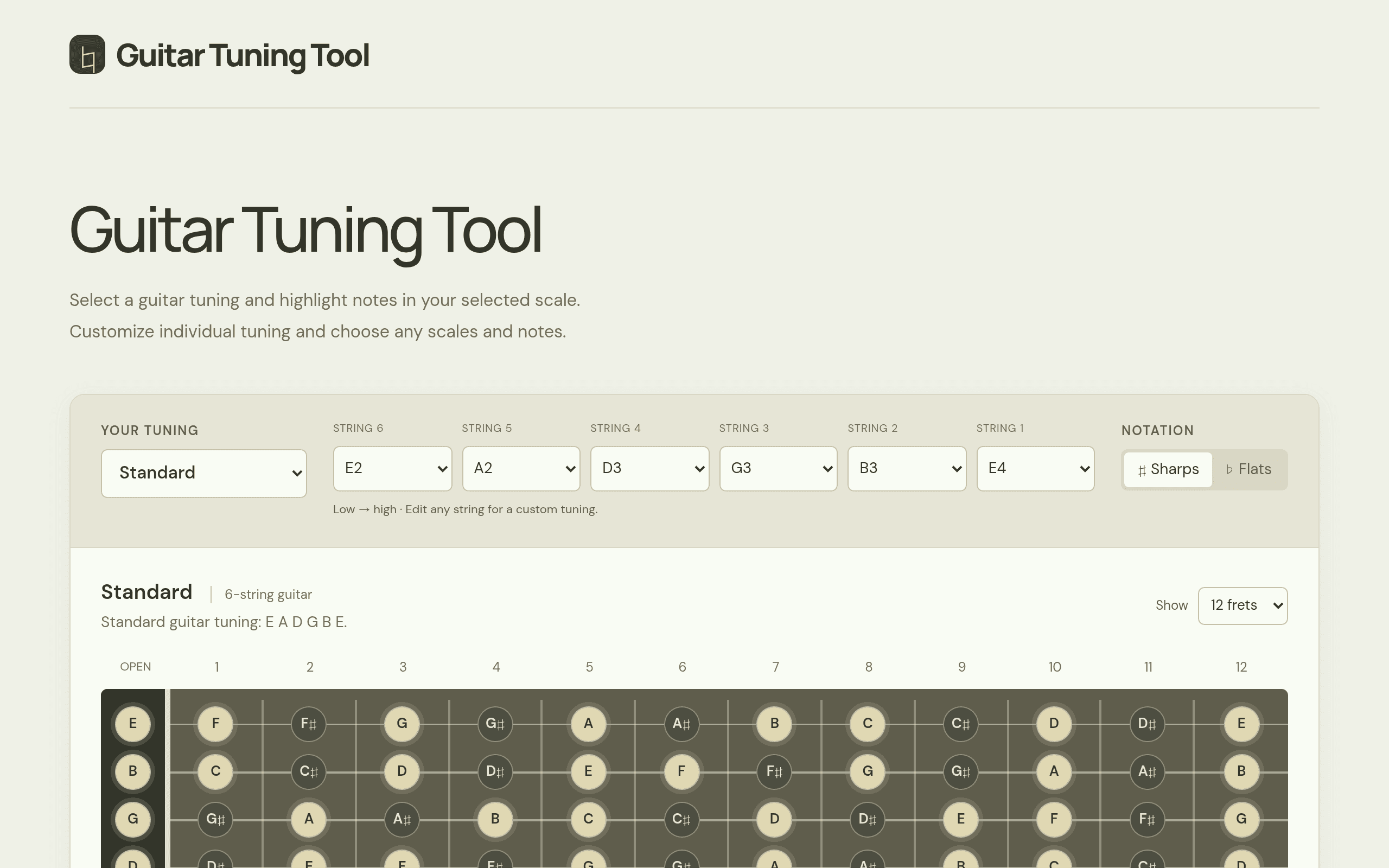Image resolution: width=1389 pixels, height=868 pixels.
Task: Open the String 5 A2 dropdown
Action: click(x=521, y=468)
